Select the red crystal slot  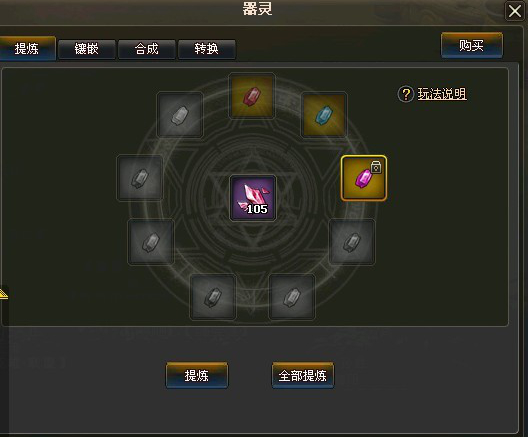[252, 96]
